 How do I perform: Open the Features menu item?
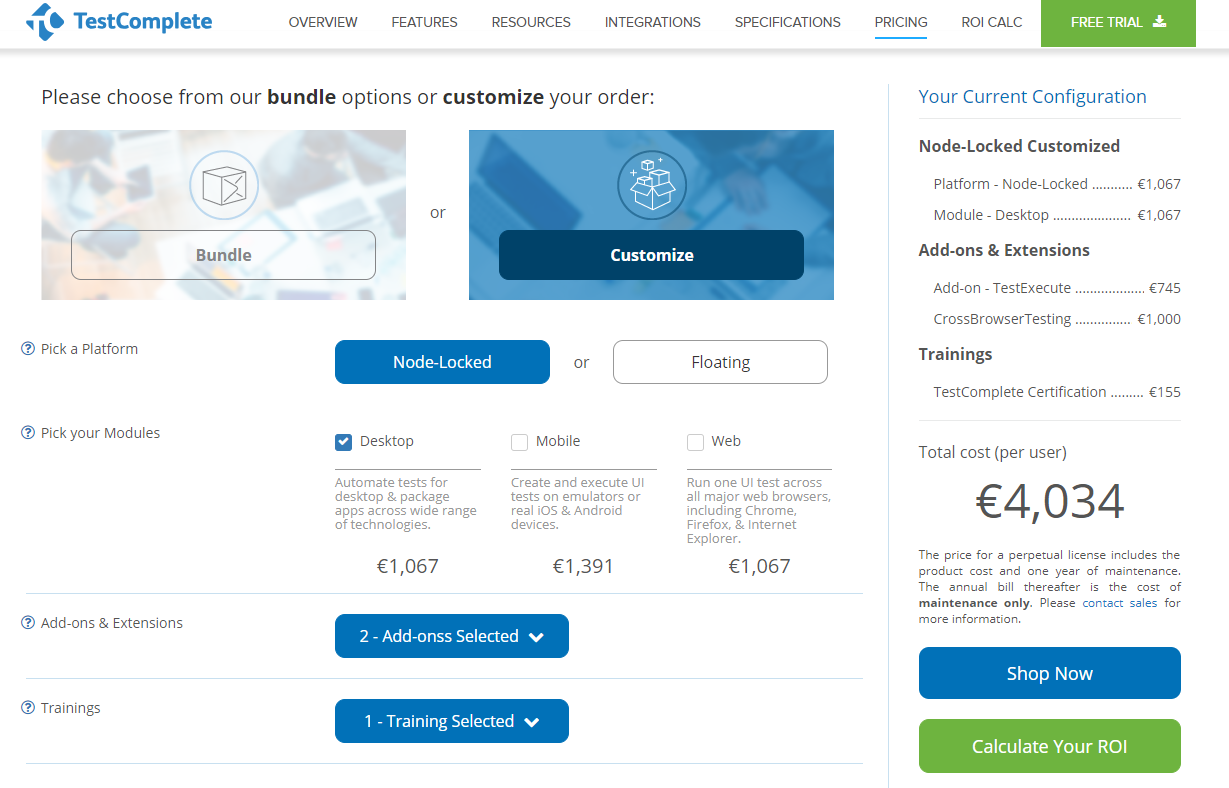point(424,22)
